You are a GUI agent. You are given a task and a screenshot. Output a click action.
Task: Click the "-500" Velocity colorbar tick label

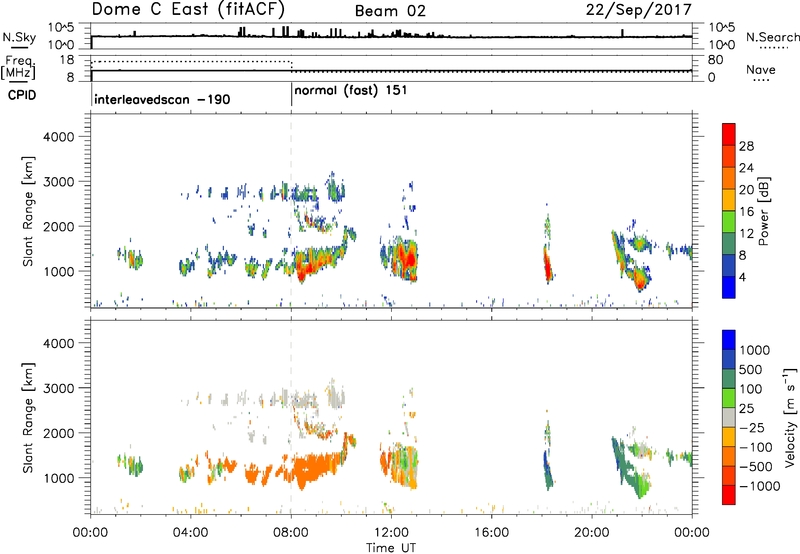pos(755,466)
